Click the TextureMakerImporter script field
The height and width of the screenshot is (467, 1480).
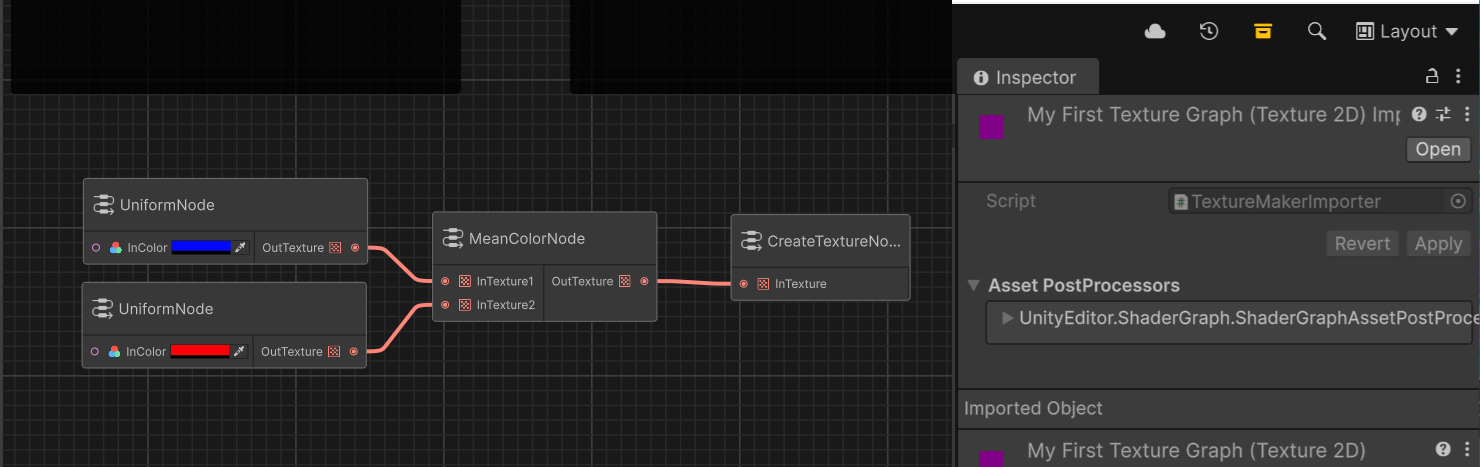[1320, 201]
